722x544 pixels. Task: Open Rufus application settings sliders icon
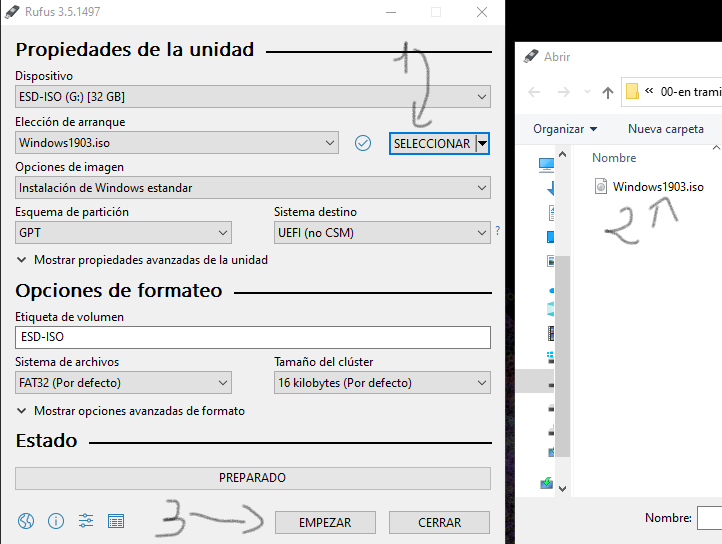click(x=86, y=521)
